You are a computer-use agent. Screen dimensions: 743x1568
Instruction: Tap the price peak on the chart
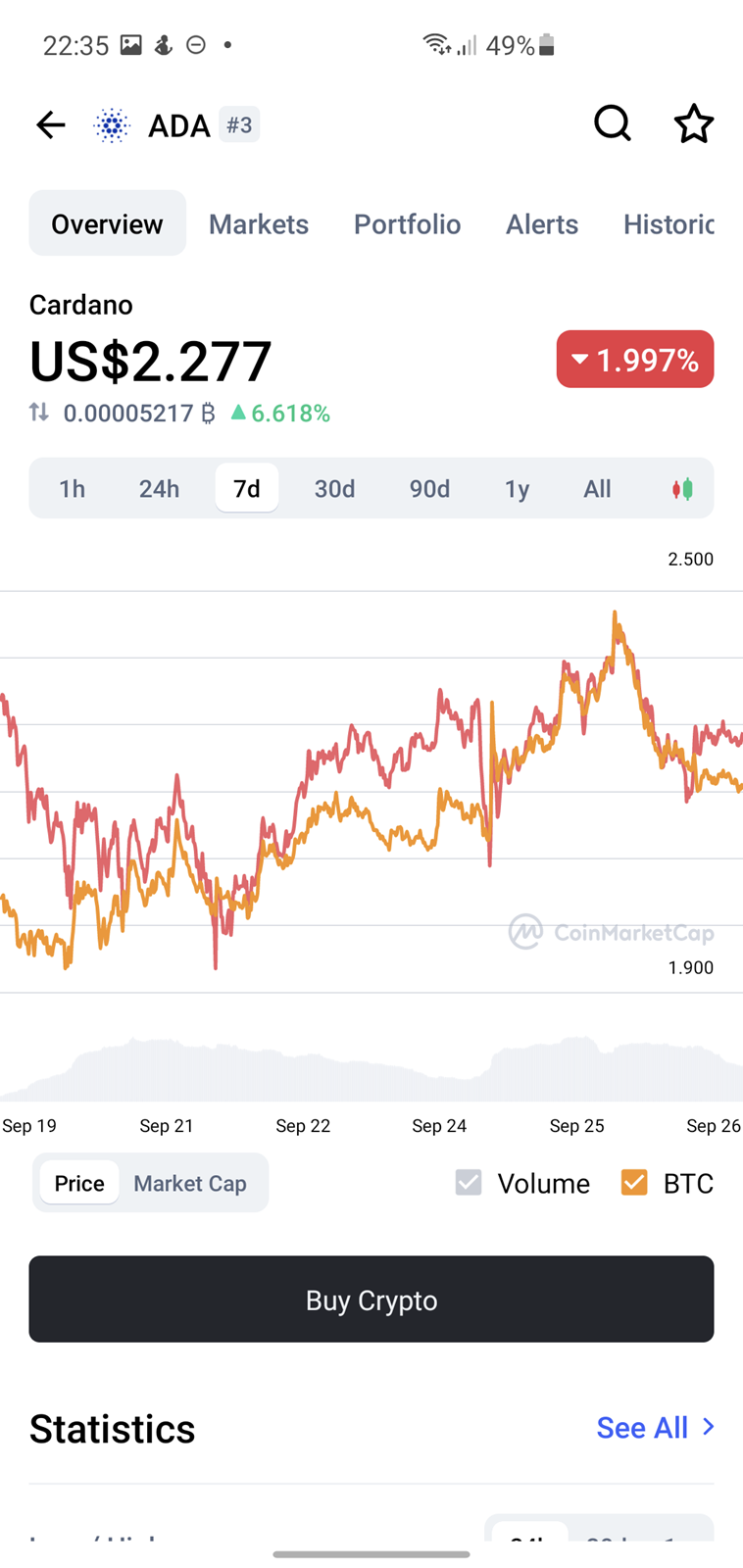615,613
